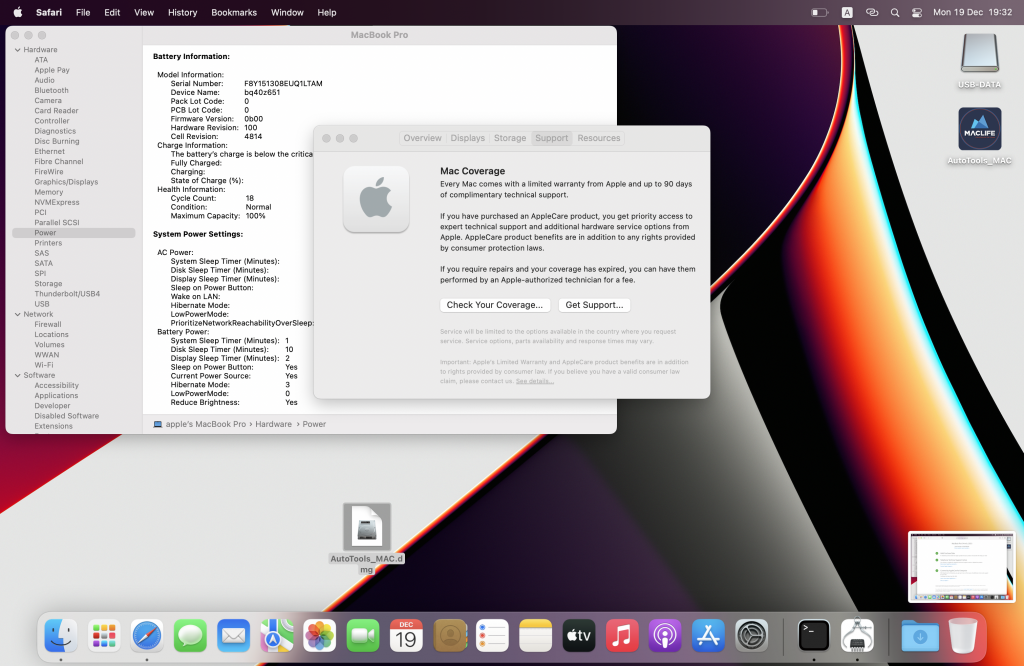This screenshot has height=666, width=1024.
Task: Open Mail app in the Dock
Action: click(233, 635)
